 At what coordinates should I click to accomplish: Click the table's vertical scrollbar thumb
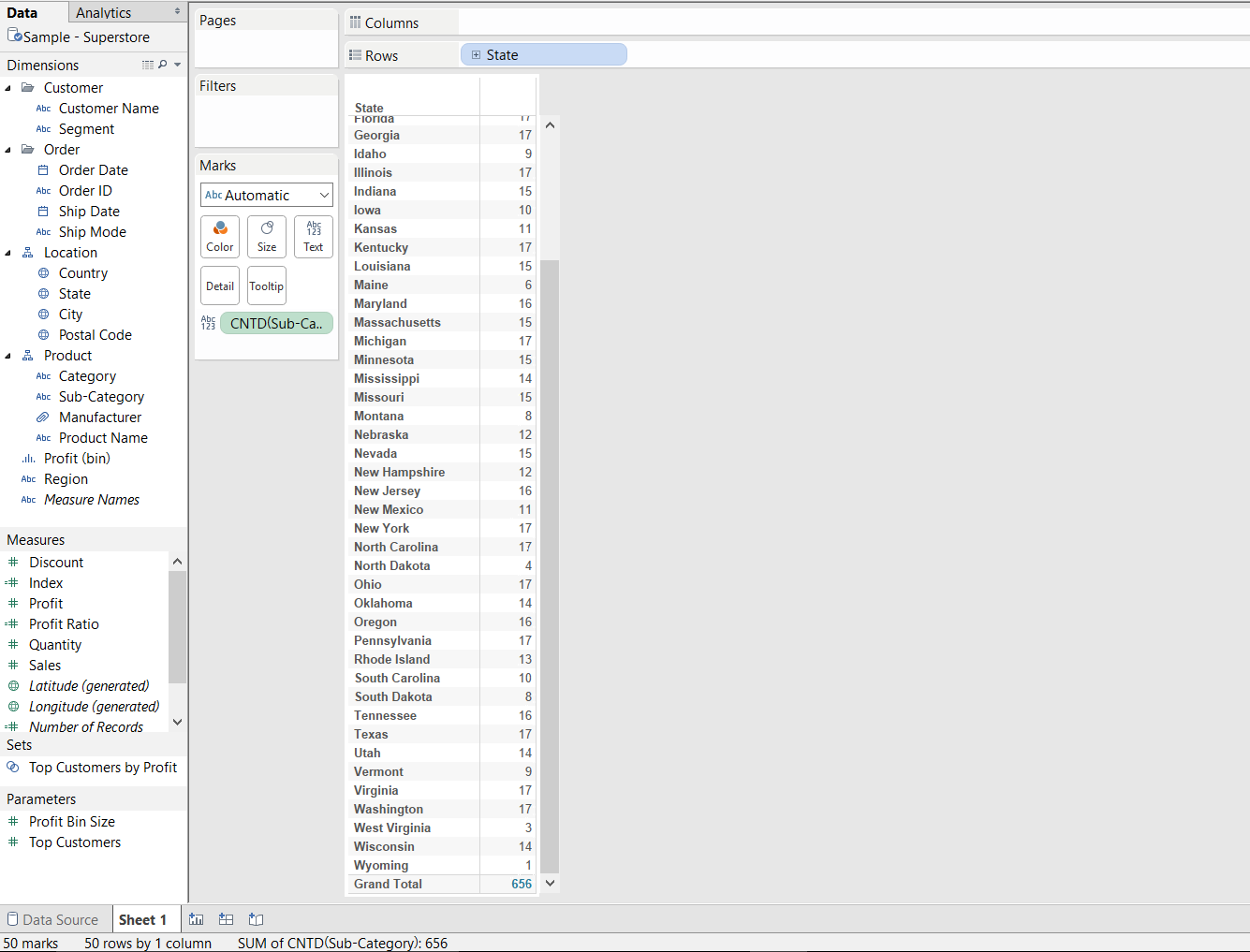click(x=551, y=566)
